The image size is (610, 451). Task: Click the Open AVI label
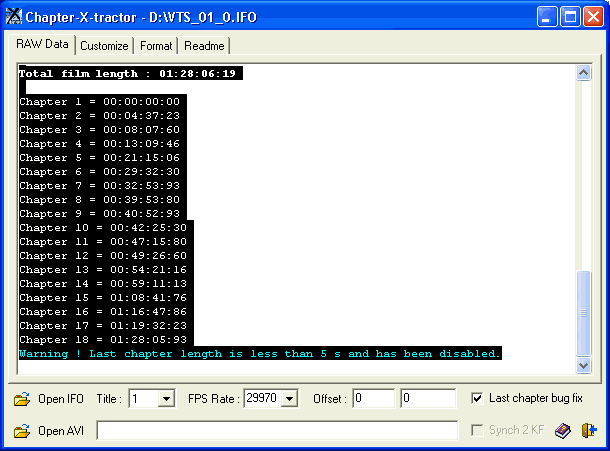(61, 431)
